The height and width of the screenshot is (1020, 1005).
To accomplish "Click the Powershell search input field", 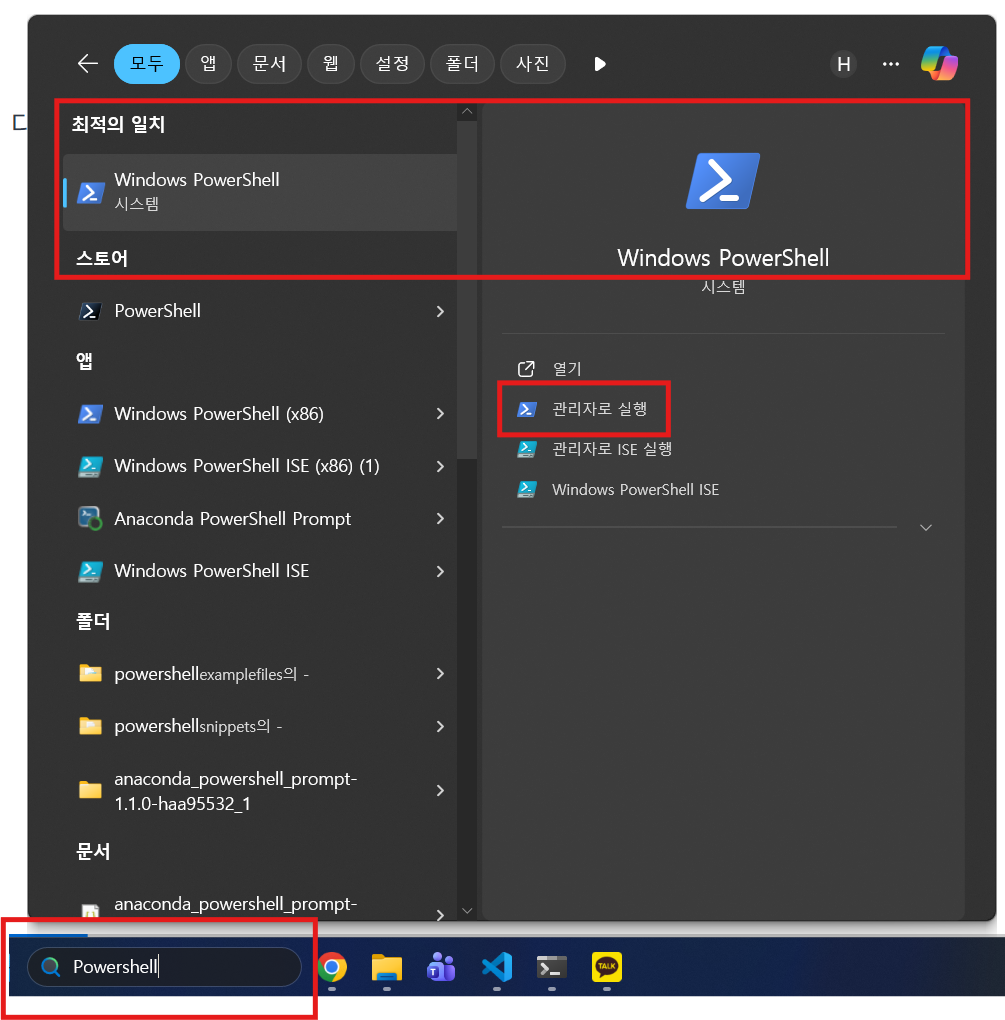I will pos(165,967).
